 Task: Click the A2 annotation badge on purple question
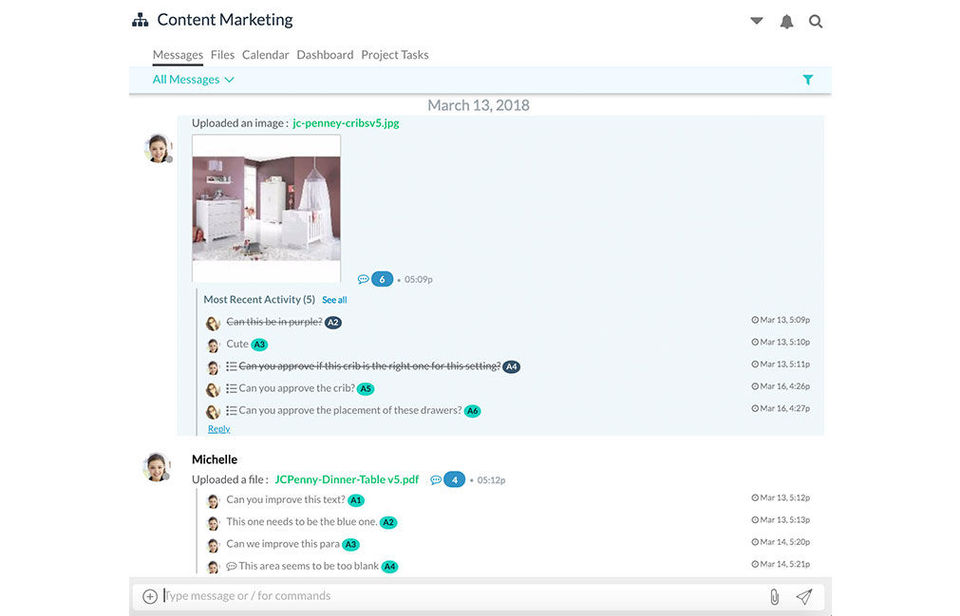[x=333, y=322]
